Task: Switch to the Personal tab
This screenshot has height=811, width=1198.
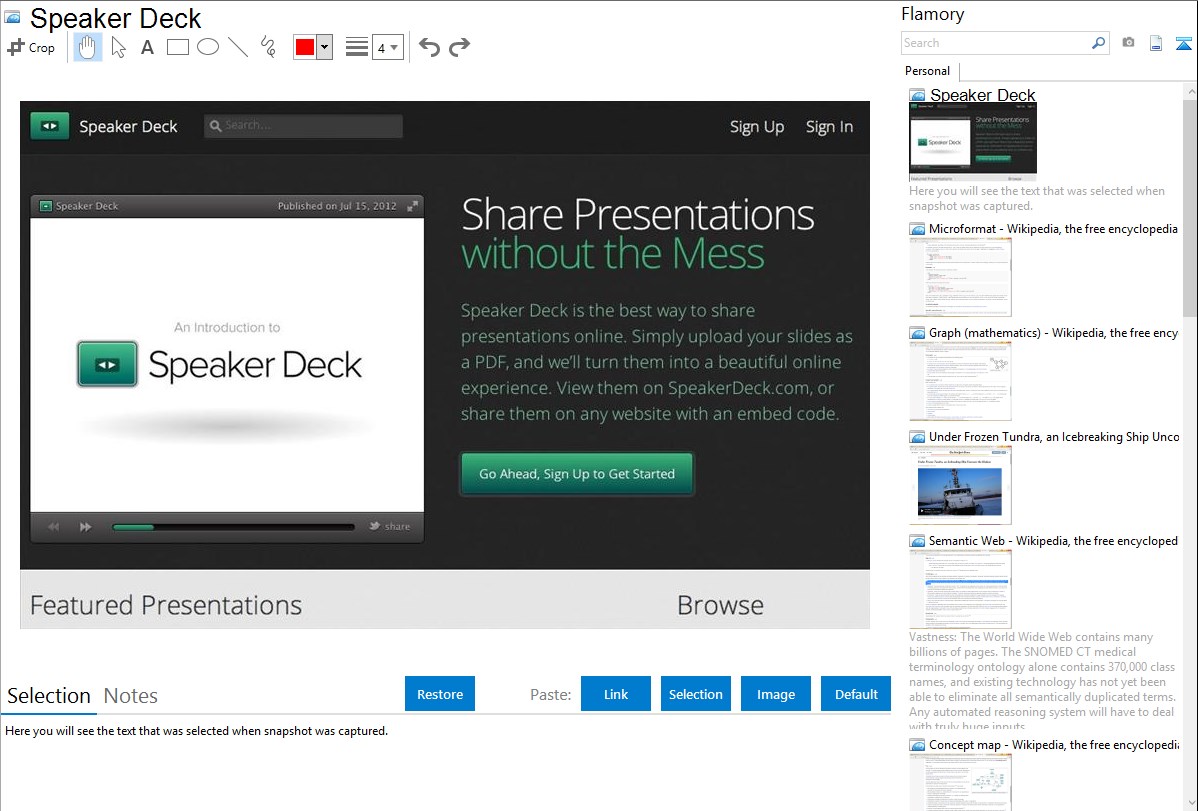Action: click(928, 71)
